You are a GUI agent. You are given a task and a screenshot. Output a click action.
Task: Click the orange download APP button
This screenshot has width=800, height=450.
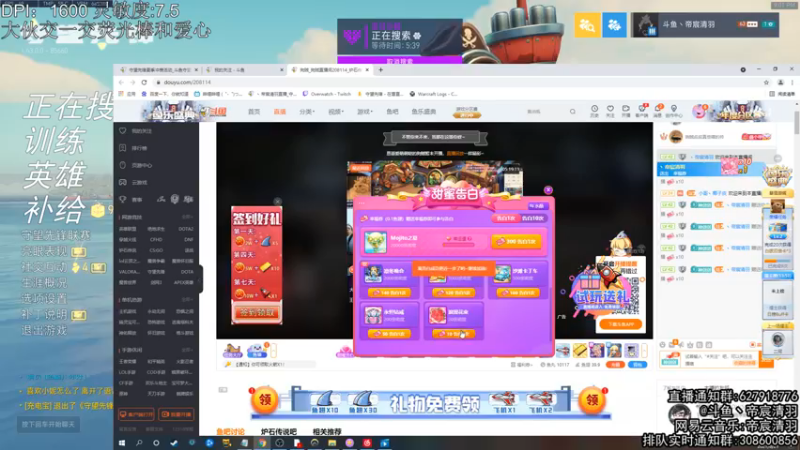pos(620,324)
